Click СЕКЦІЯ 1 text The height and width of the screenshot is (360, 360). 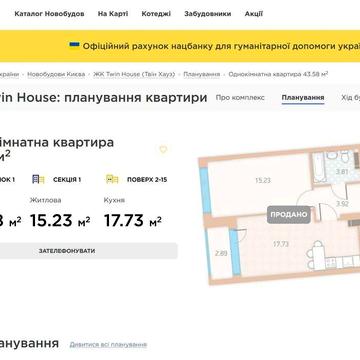click(x=67, y=180)
